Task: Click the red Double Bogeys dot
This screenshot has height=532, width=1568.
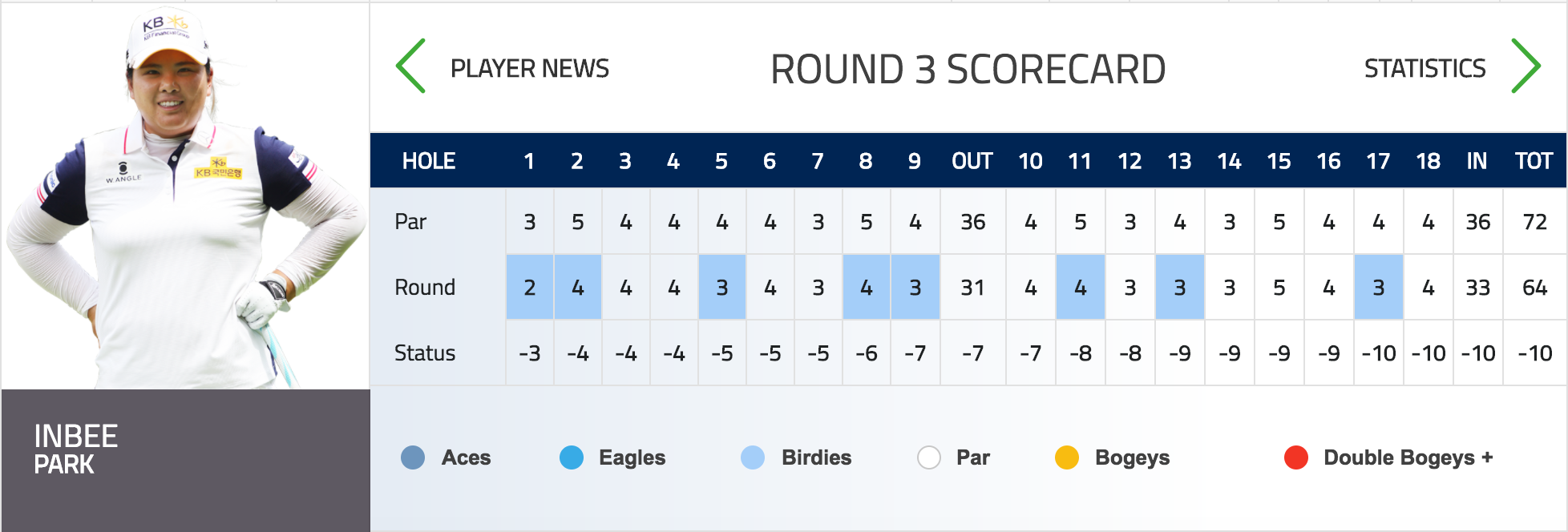Action: [1296, 457]
